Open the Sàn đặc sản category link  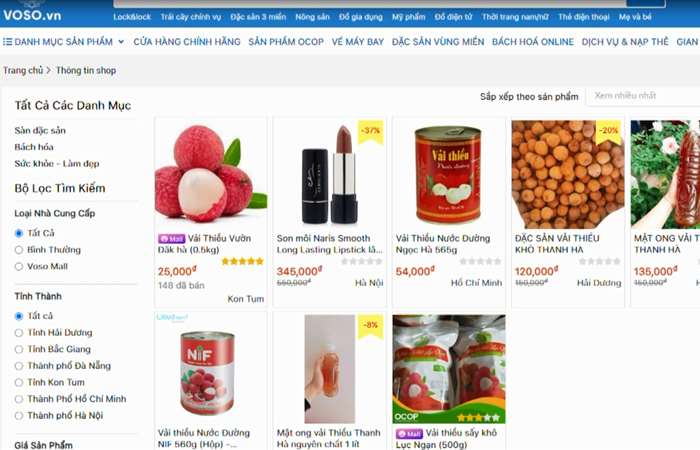[40, 130]
